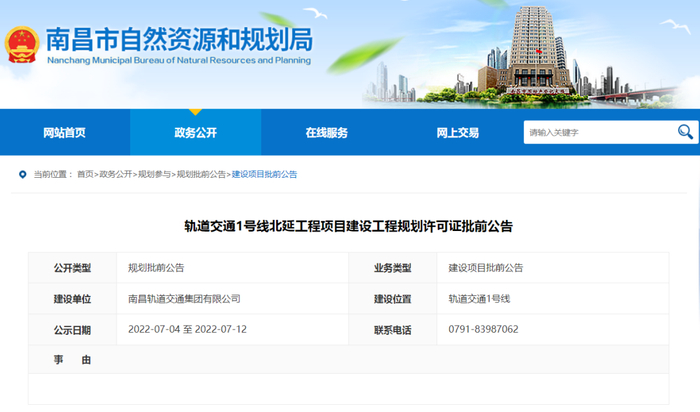Click the English name Nanchang Municipal Bureau subtitle
Screen dimensions: 700x412
tap(179, 60)
